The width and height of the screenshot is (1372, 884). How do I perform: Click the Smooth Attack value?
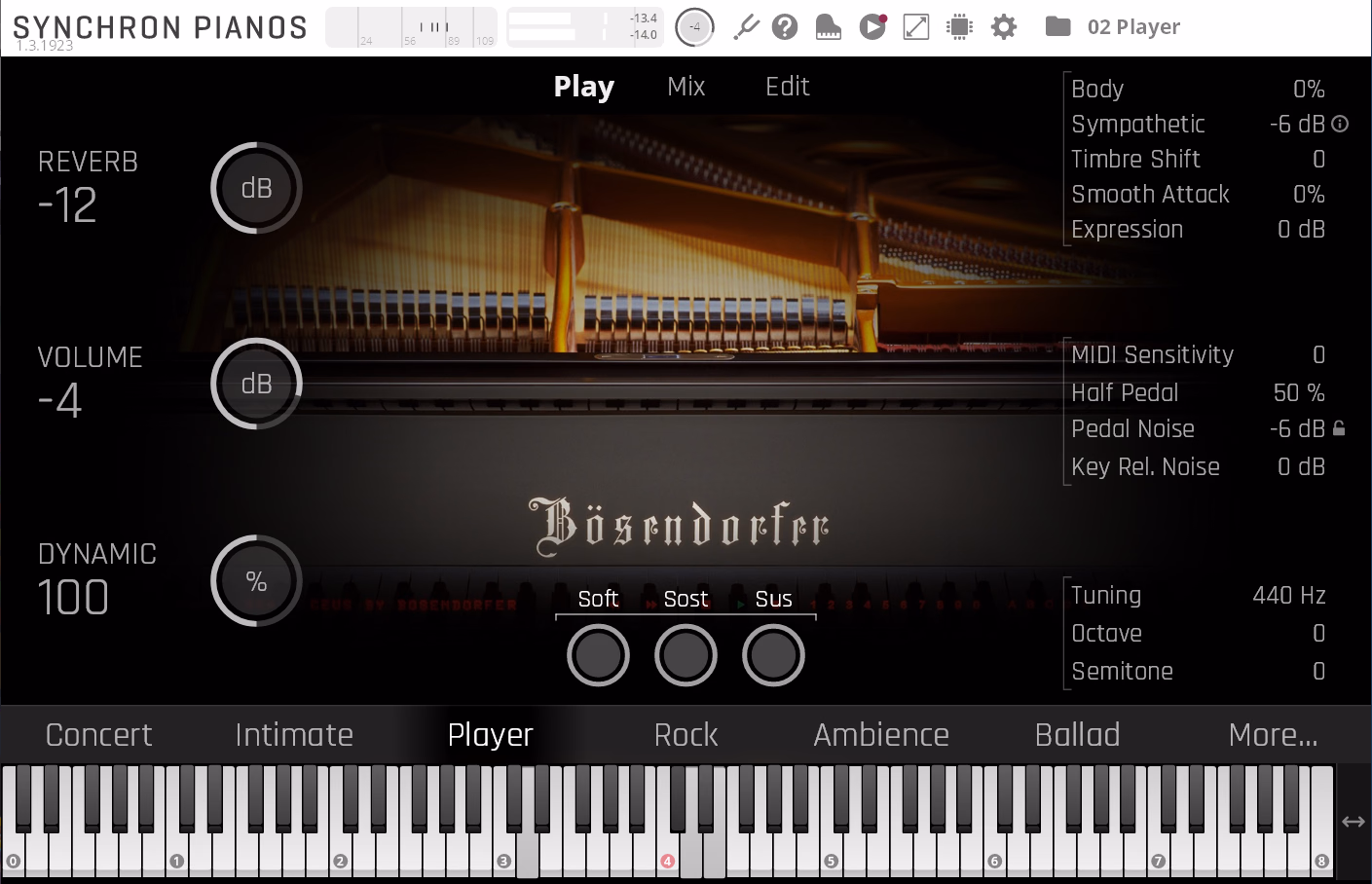[1309, 194]
